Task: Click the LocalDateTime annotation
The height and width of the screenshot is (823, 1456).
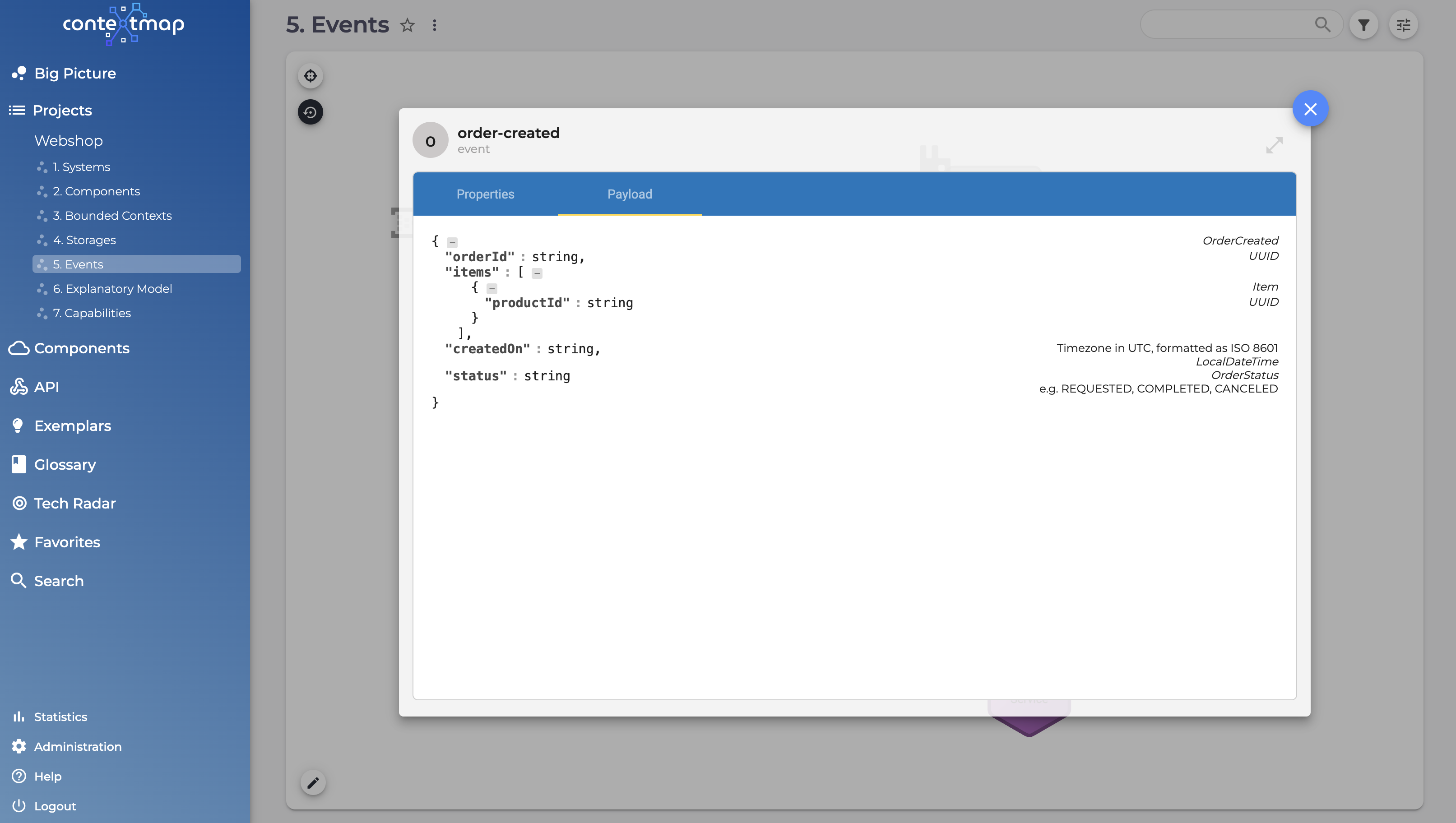Action: coord(1237,362)
